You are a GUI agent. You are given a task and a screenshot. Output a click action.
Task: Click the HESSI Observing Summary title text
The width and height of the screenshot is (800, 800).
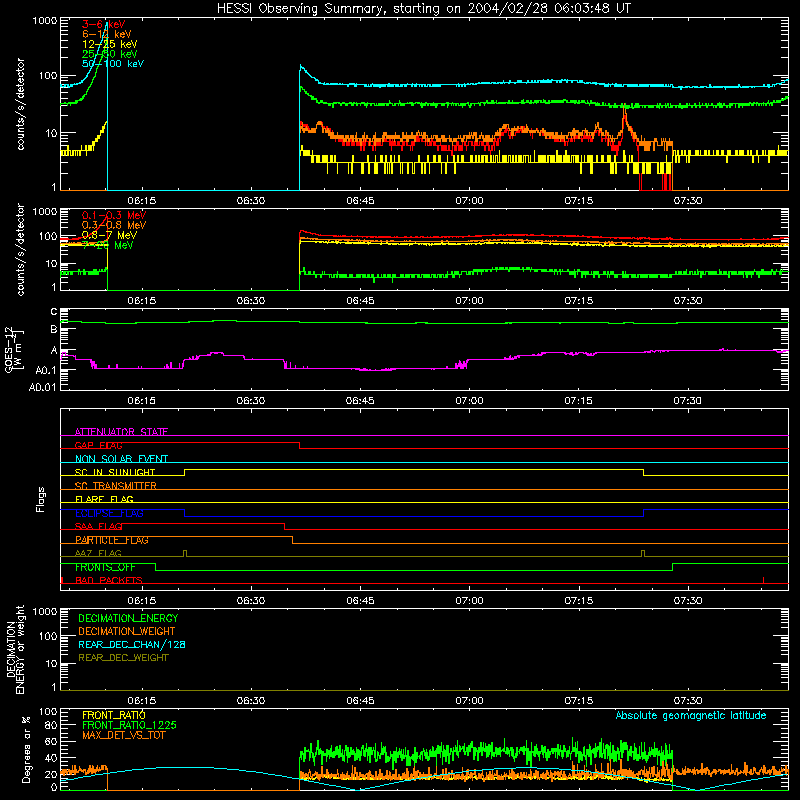423,9
